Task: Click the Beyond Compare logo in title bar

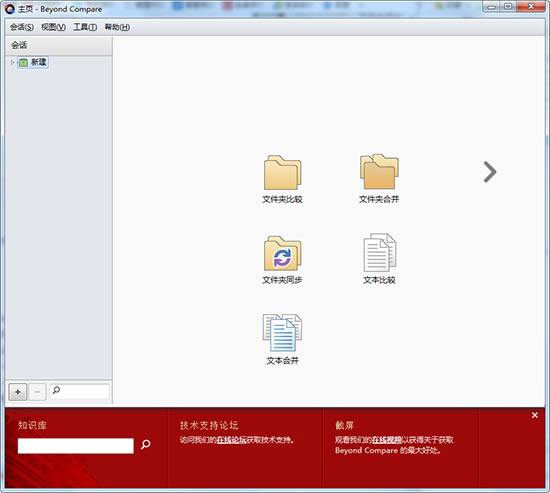Action: [x=9, y=9]
